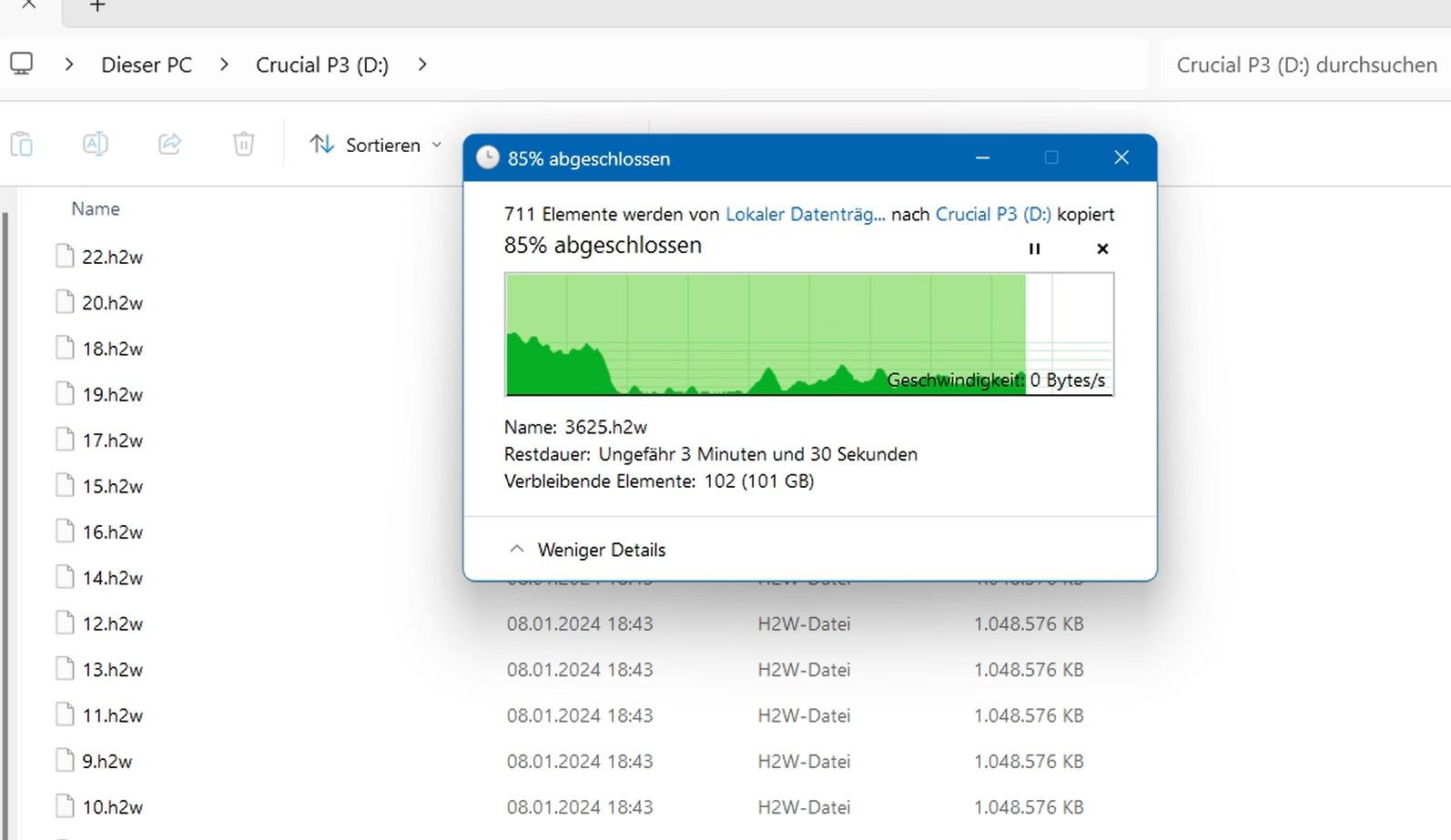Cancel the copy with the small X
1451x840 pixels.
click(x=1102, y=248)
